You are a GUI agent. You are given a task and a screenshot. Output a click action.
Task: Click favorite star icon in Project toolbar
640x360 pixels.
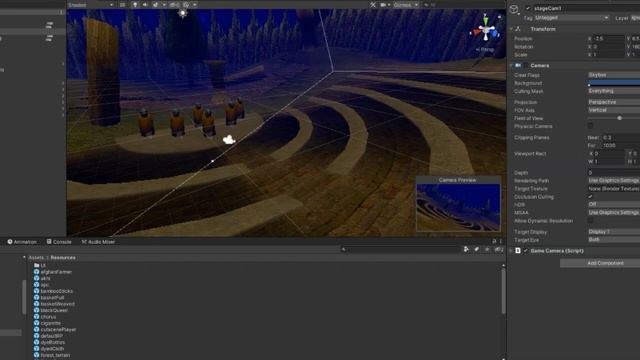point(487,249)
